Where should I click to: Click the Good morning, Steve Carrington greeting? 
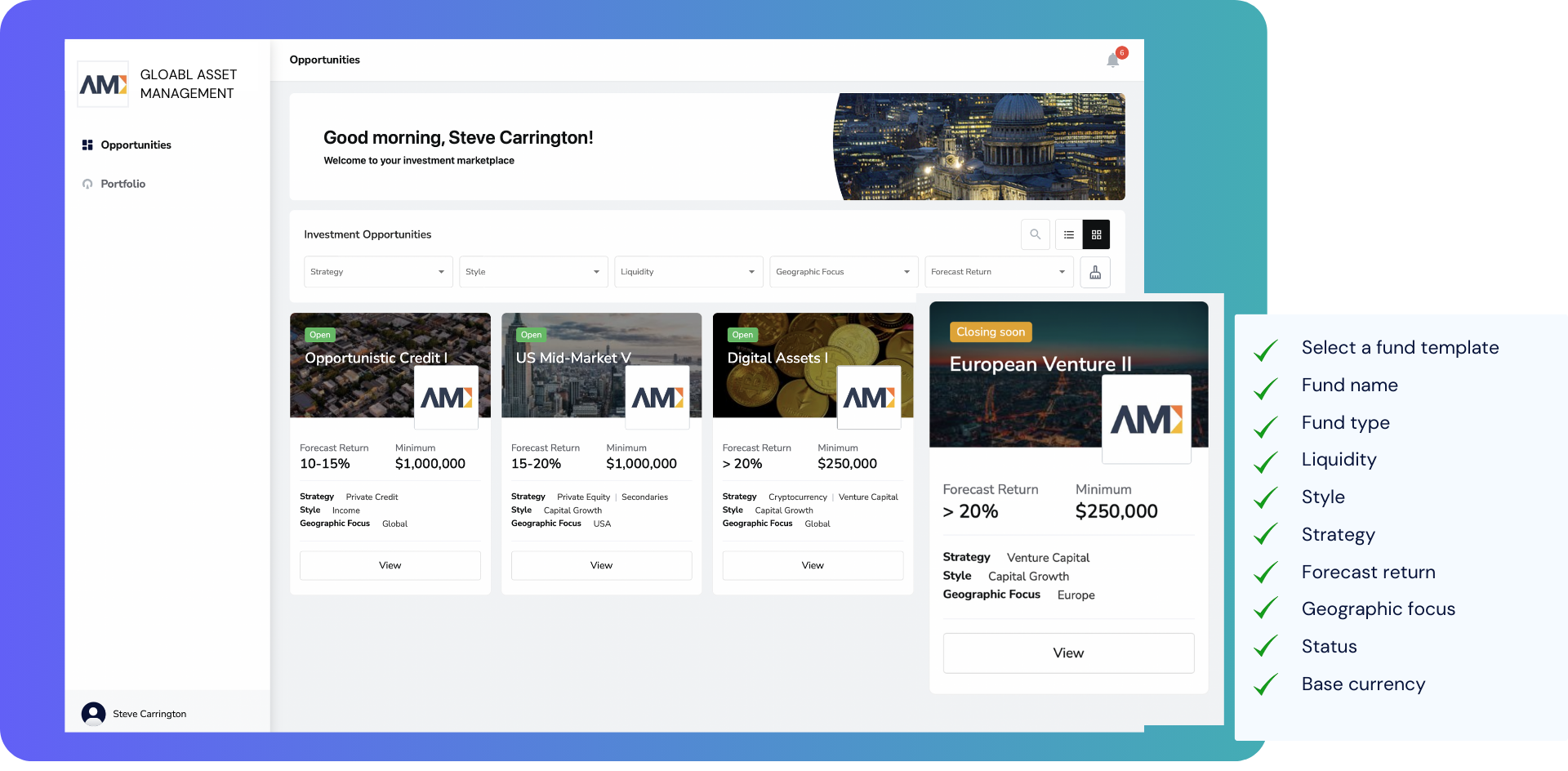tap(458, 137)
